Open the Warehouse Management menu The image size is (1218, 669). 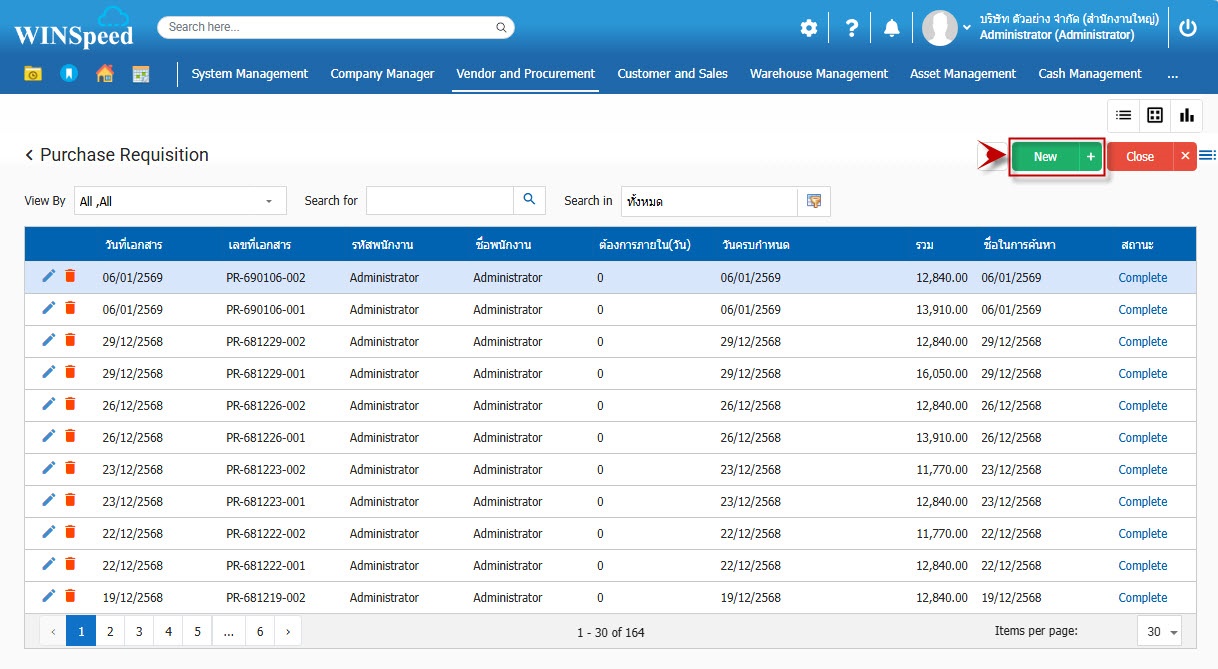tap(818, 73)
